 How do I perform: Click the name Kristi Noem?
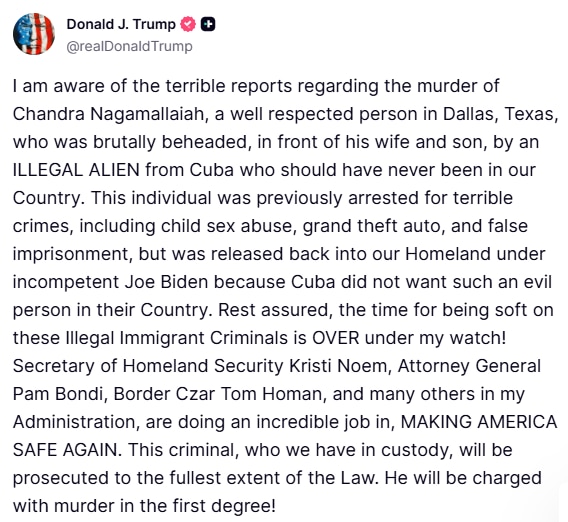(338, 366)
